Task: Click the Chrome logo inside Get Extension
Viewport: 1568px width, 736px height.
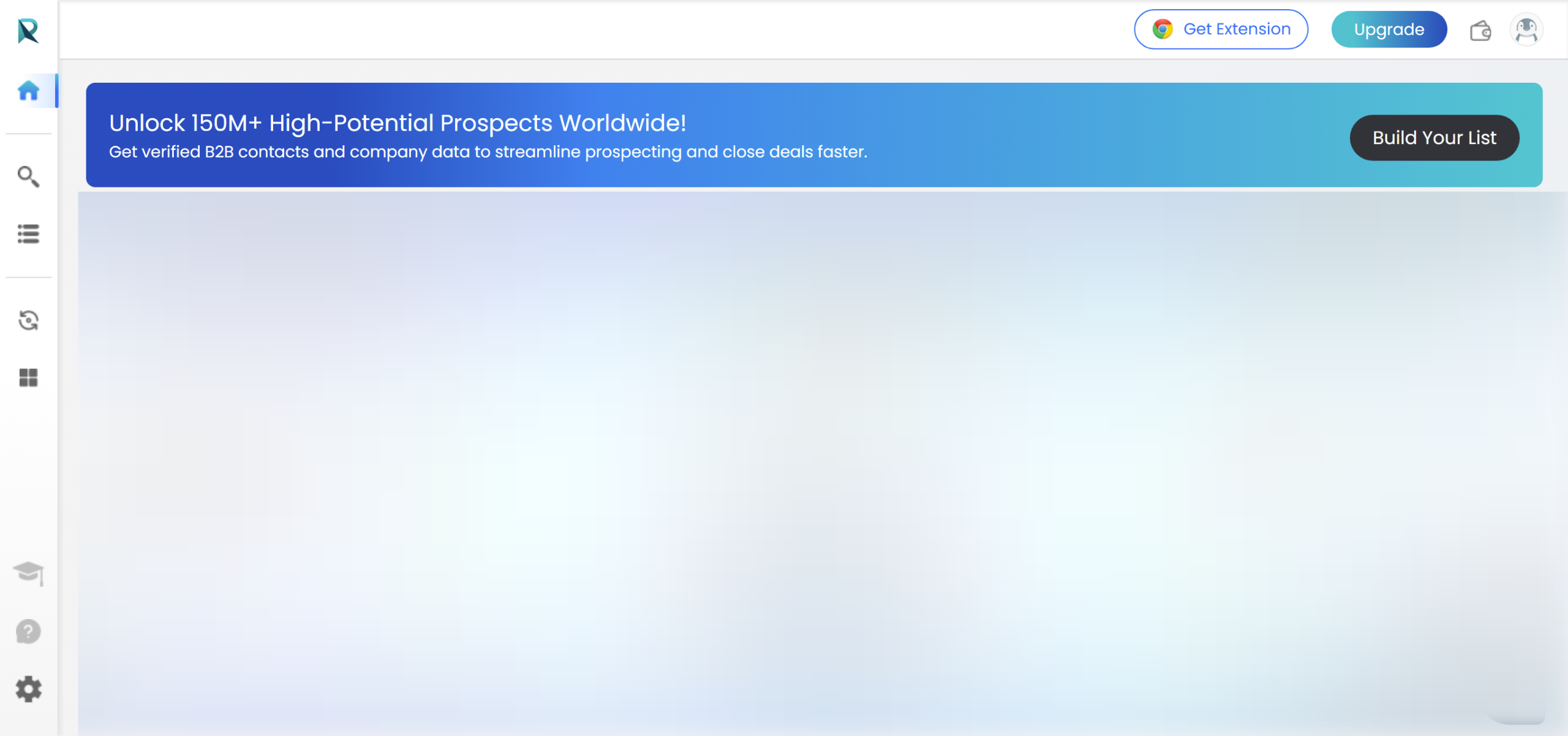Action: click(x=1162, y=29)
